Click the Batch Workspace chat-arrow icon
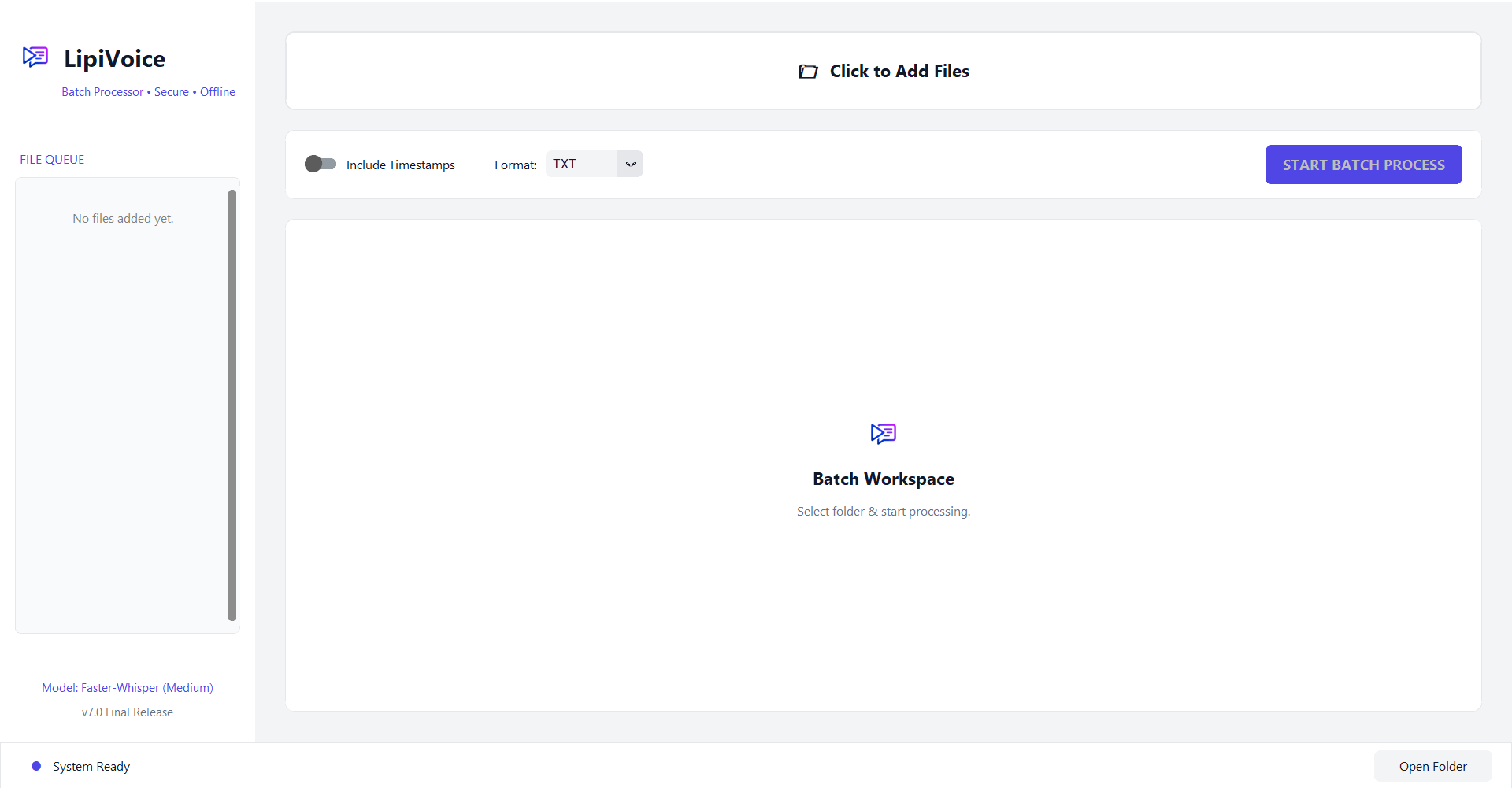Screen dimensions: 1512x788 [x=883, y=433]
